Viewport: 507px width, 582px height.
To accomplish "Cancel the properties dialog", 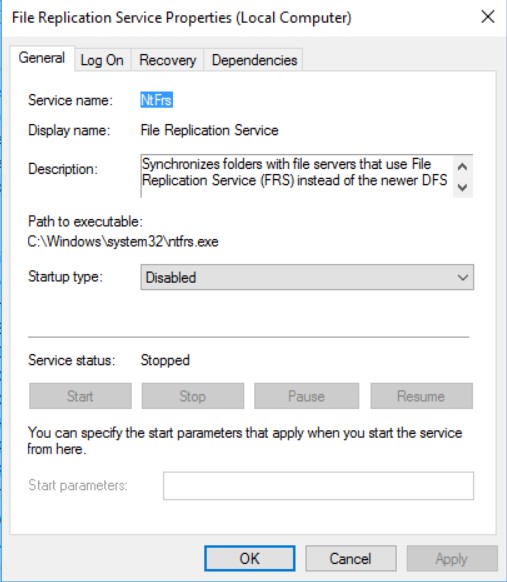I will (351, 559).
